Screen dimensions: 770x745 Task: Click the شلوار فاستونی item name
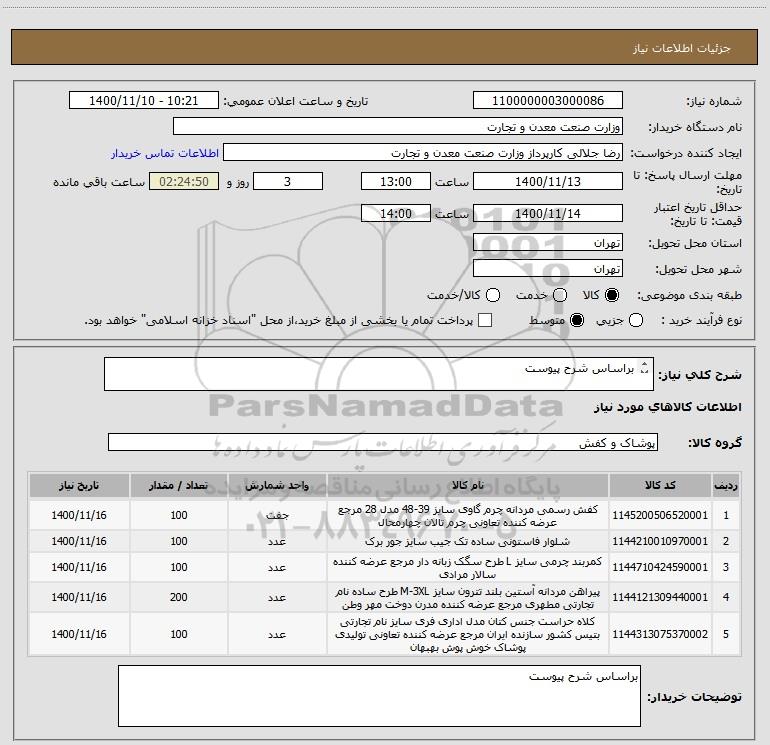tap(468, 541)
